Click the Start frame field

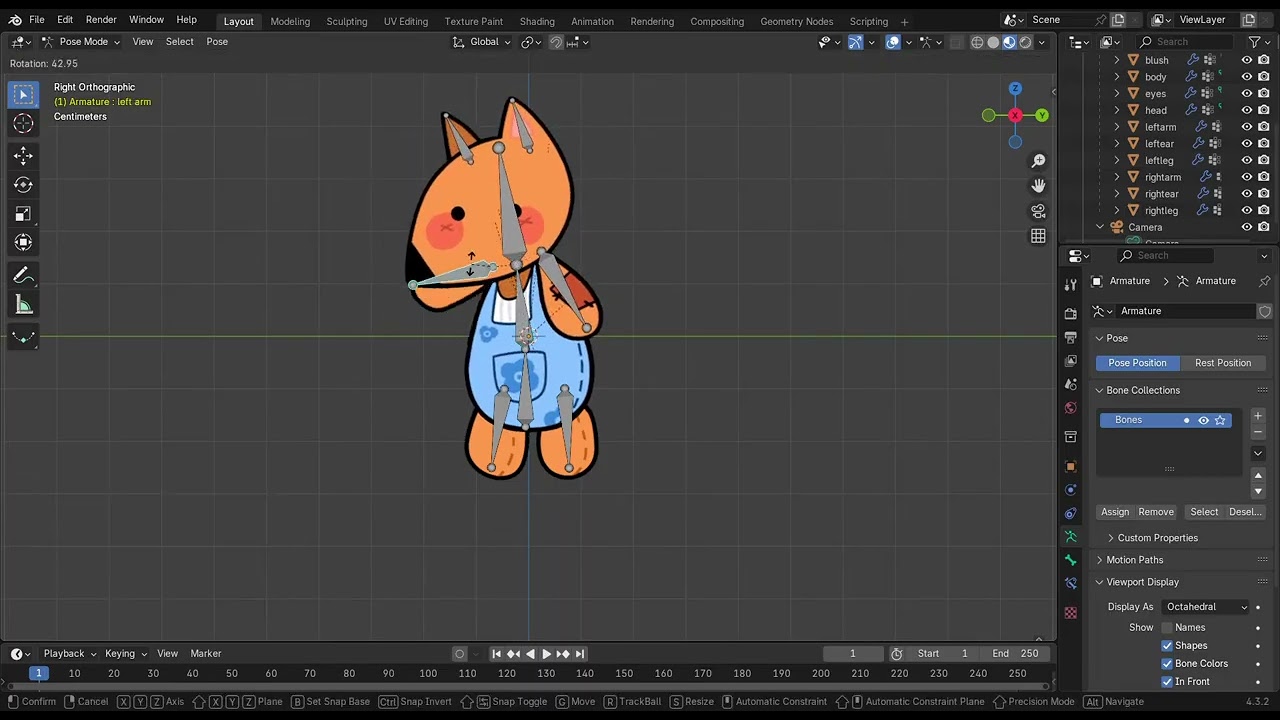[943, 654]
